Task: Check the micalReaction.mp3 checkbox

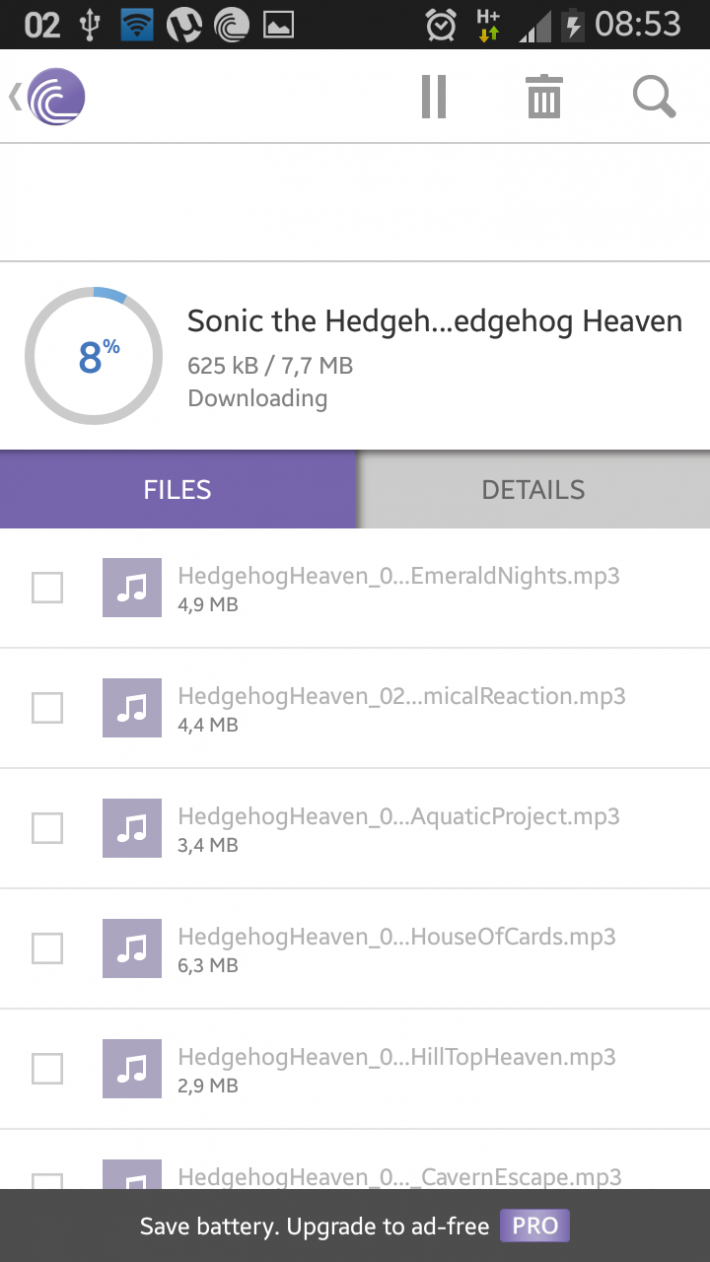Action: point(47,708)
